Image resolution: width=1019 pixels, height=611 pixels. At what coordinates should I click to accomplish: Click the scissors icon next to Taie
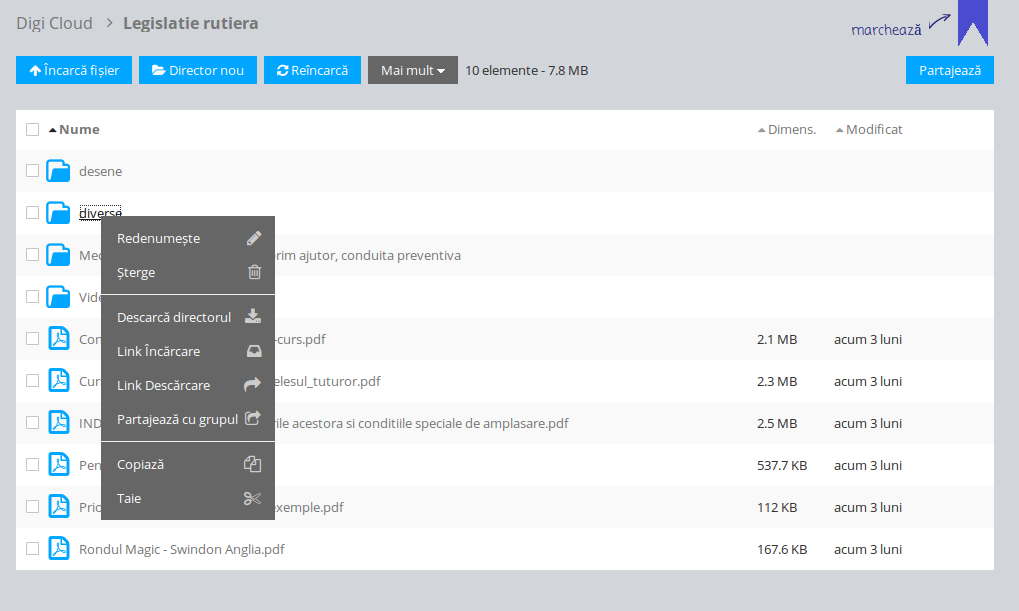253,498
